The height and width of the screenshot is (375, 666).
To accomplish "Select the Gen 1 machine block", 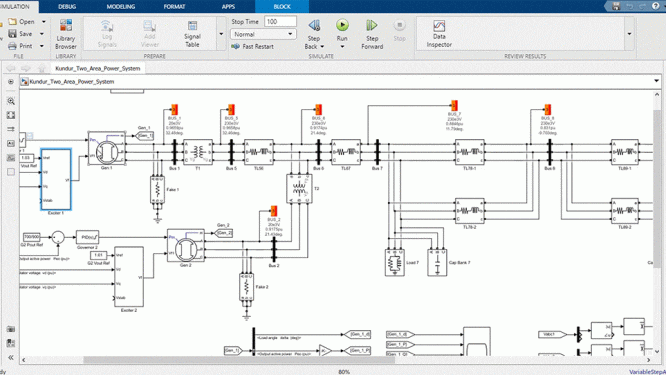I will (107, 148).
